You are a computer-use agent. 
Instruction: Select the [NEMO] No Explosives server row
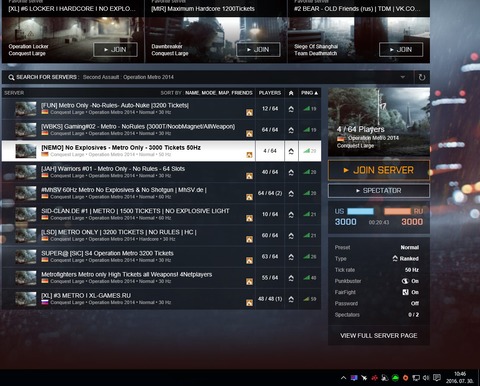click(x=161, y=151)
